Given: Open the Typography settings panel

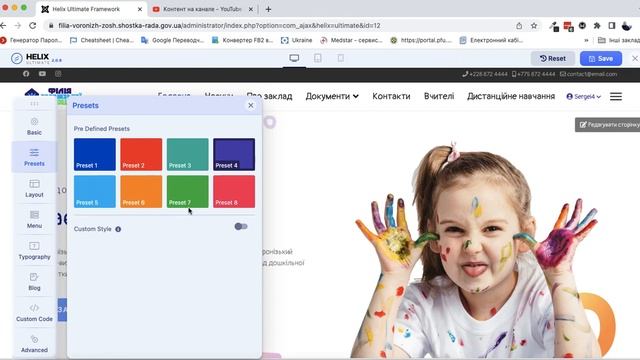Looking at the screenshot, I should point(34,250).
